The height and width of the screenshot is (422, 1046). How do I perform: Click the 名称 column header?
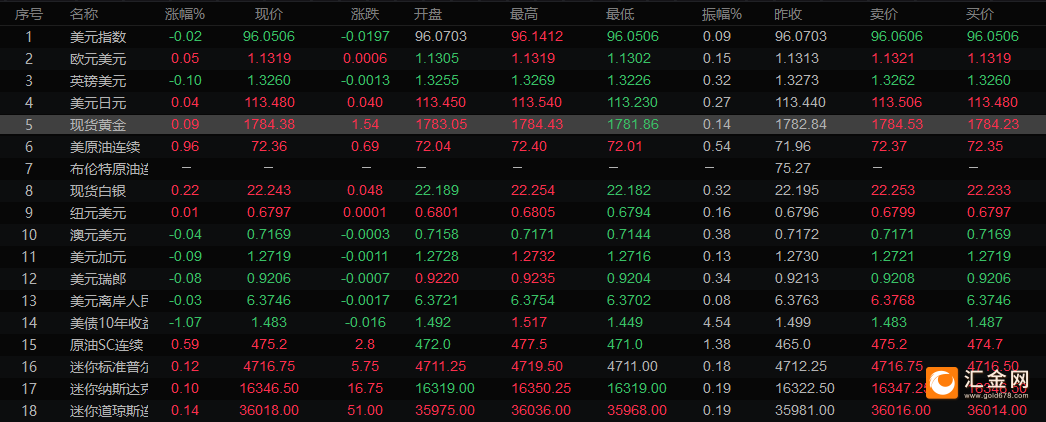[83, 13]
